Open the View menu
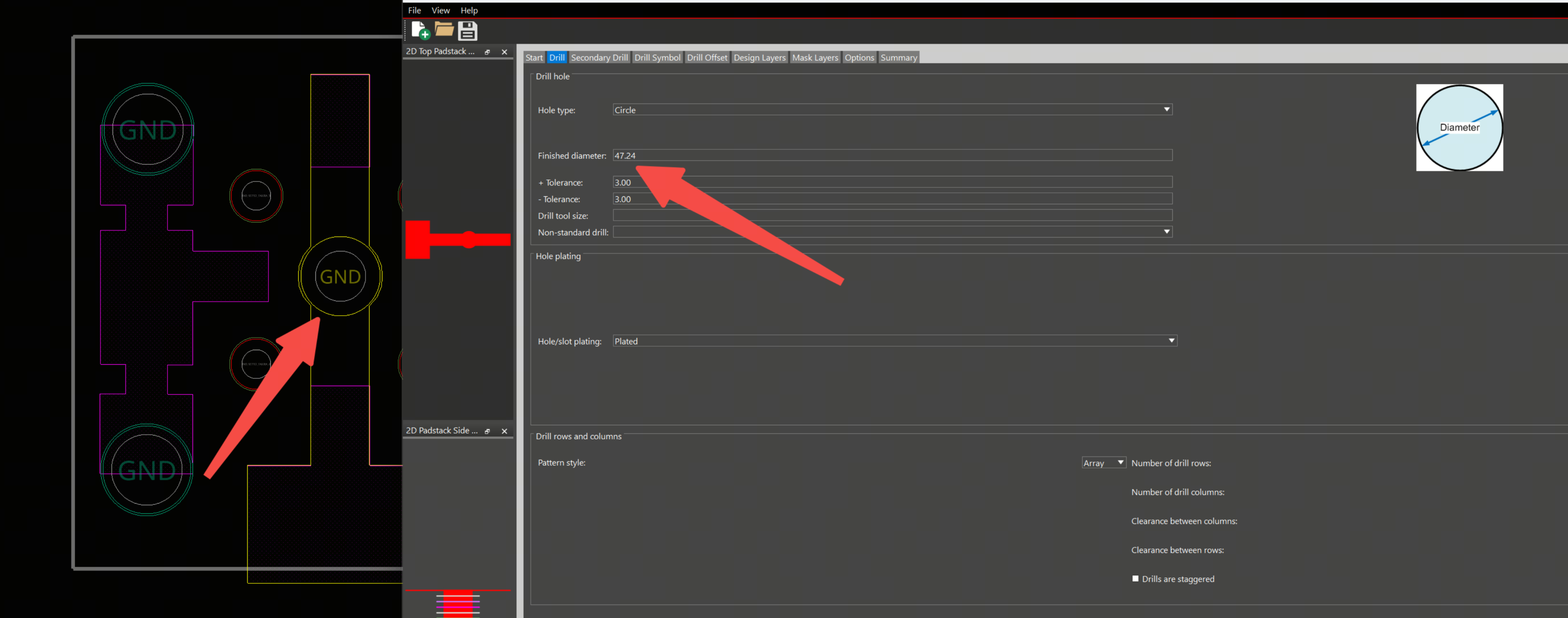The height and width of the screenshot is (618, 1568). (440, 10)
